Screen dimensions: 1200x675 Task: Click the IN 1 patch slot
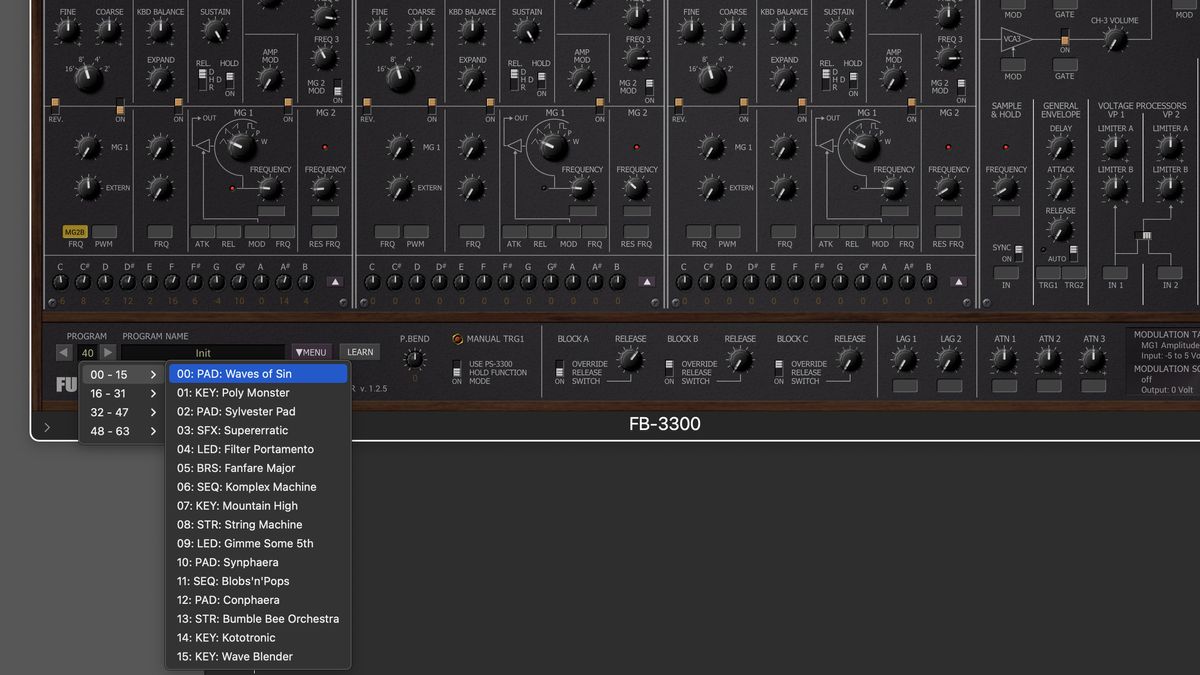1115,272
